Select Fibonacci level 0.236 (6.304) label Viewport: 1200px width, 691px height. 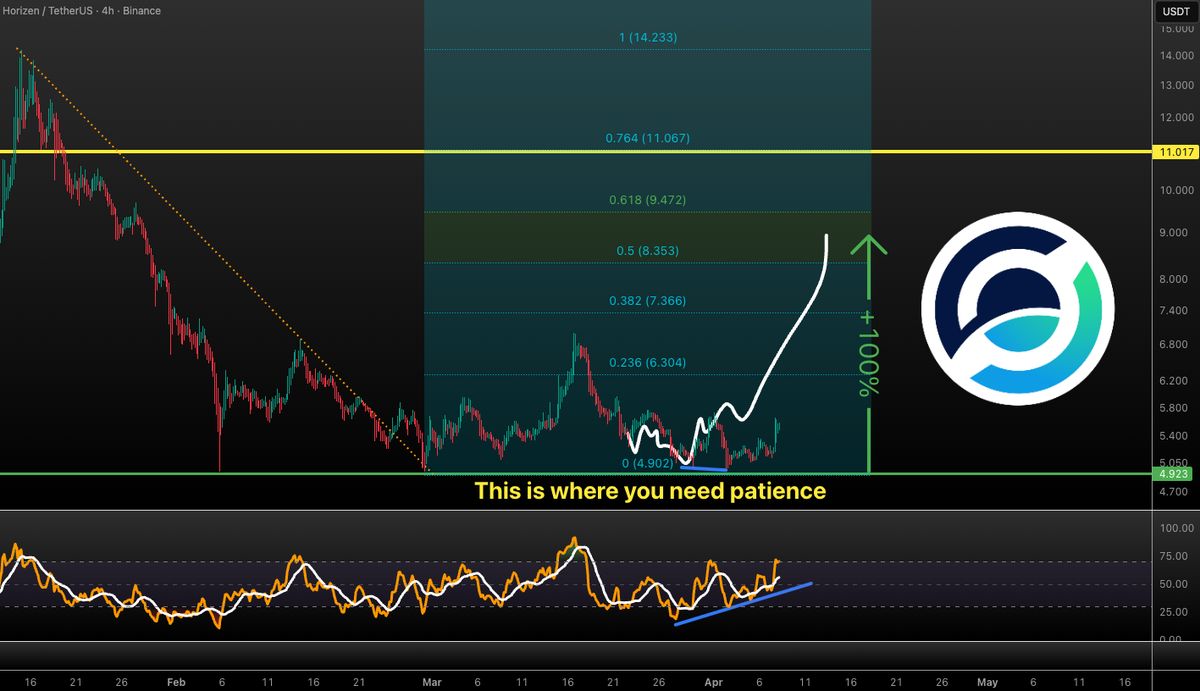[x=647, y=363]
